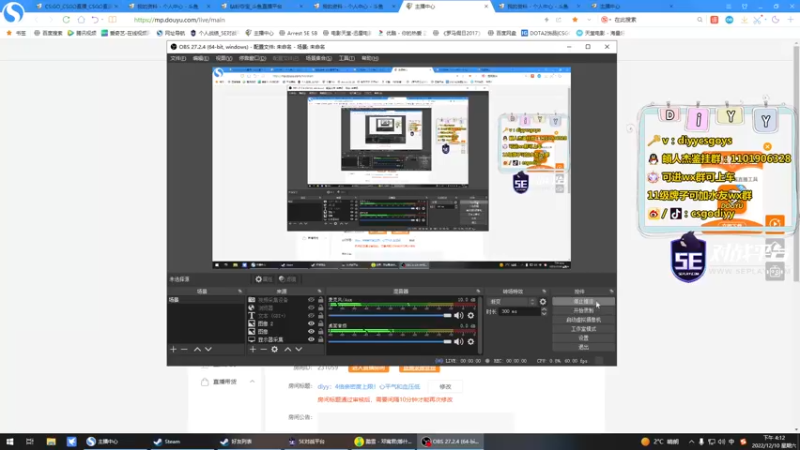Move source down in sources panel
Image resolution: width=800 pixels, height=450 pixels.
pos(299,349)
